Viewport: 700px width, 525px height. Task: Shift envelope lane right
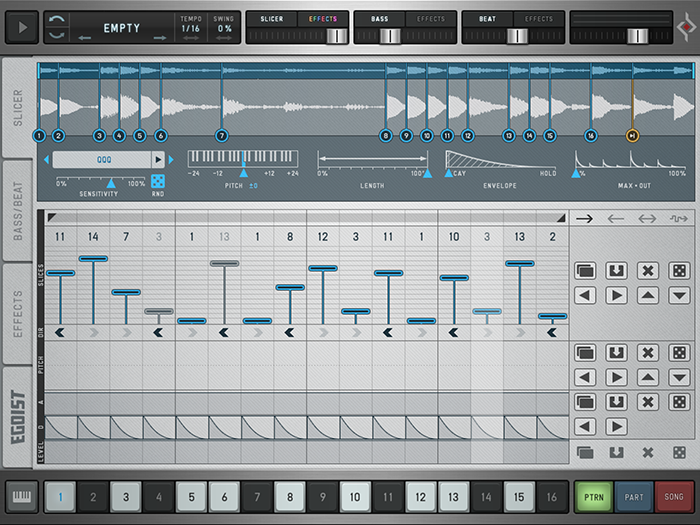[617, 426]
